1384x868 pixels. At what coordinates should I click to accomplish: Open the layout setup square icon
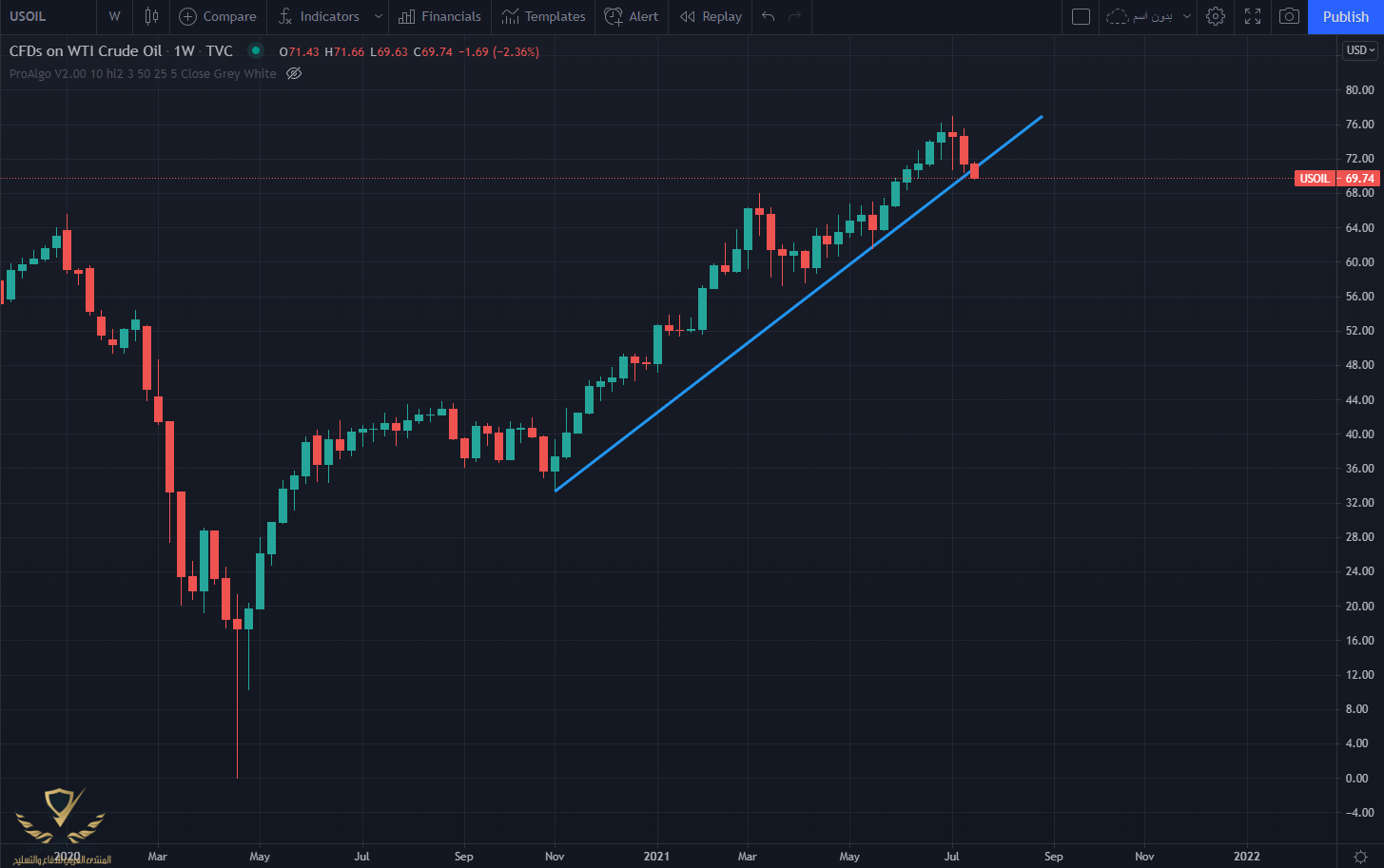point(1081,16)
